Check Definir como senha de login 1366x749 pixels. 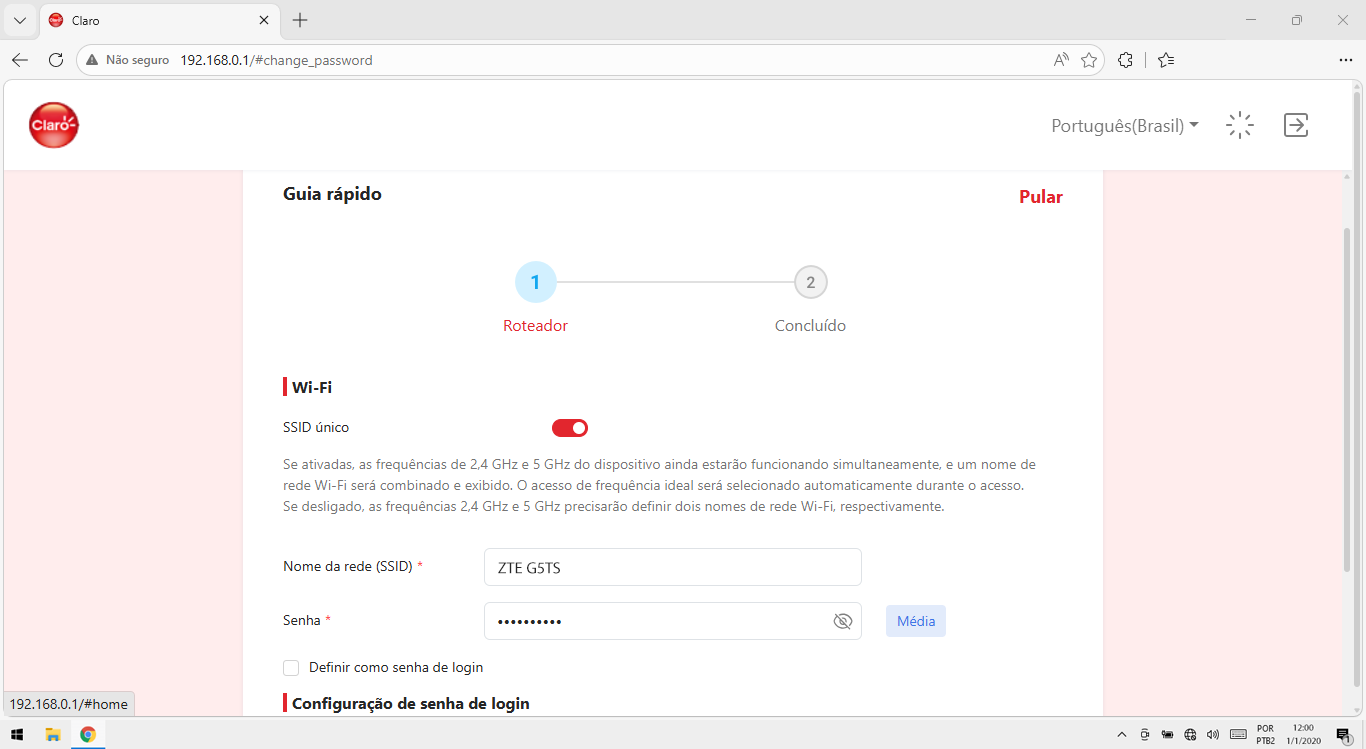291,667
